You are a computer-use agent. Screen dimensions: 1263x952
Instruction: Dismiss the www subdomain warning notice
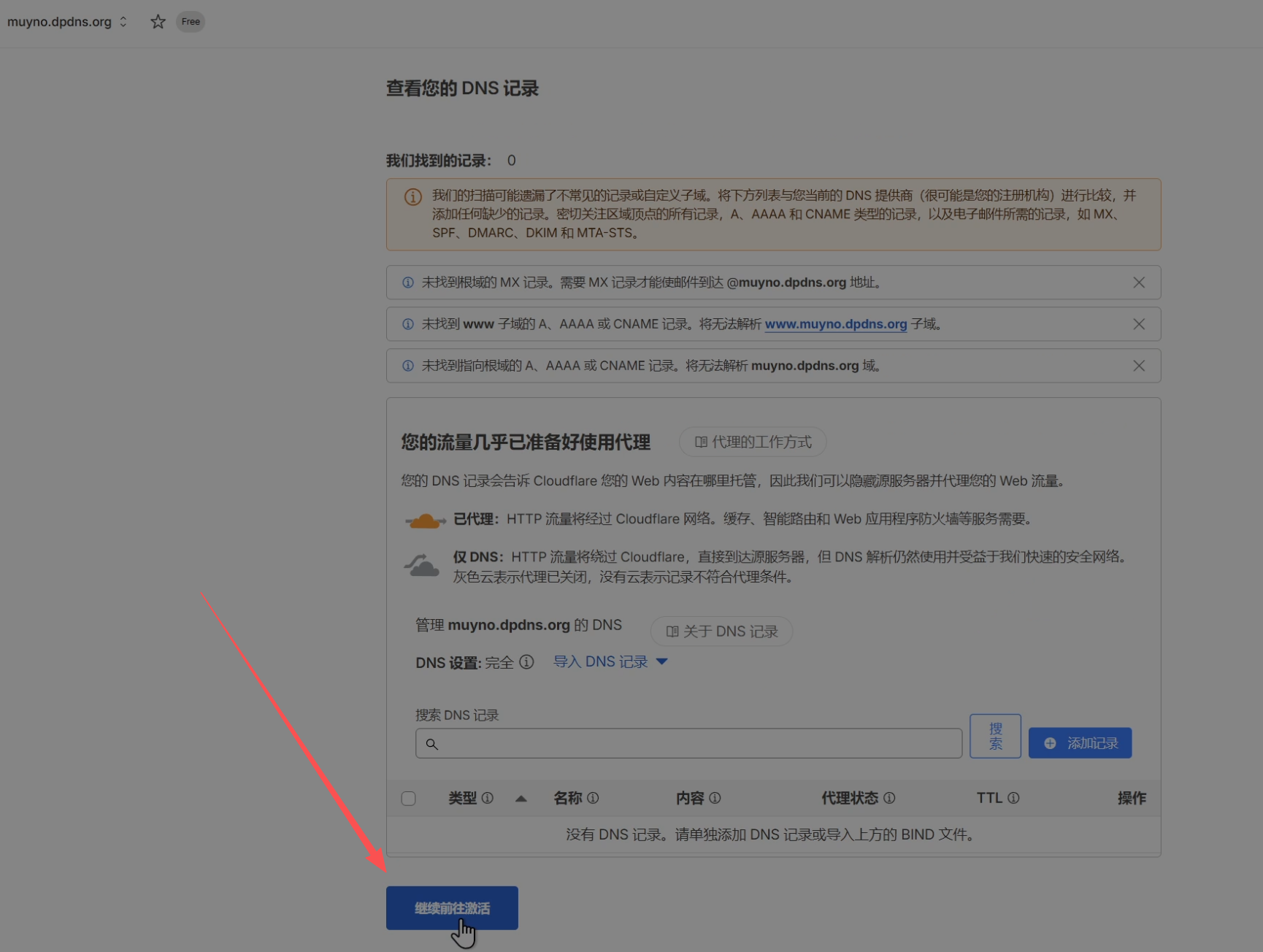click(1138, 324)
